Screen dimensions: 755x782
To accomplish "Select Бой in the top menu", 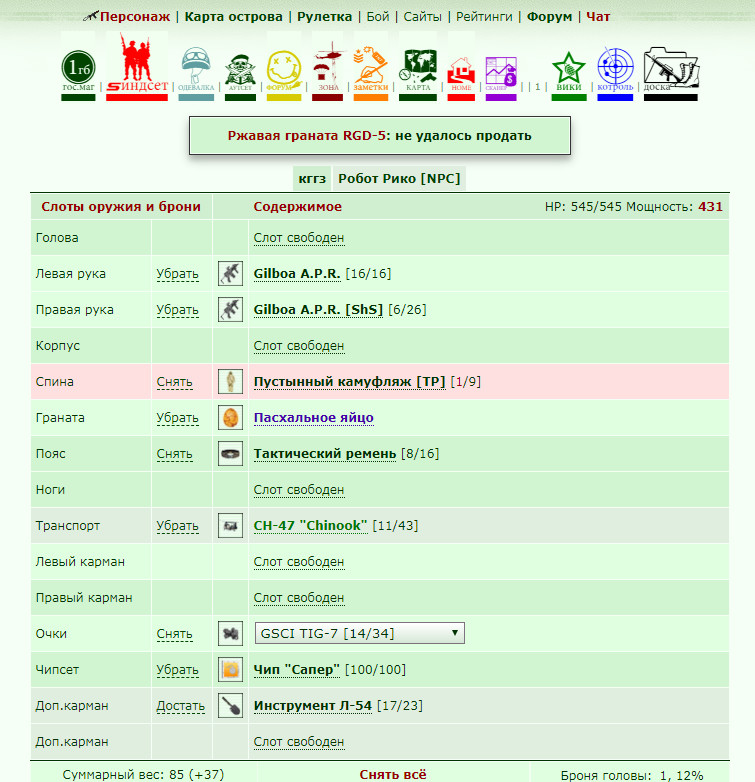I will (x=378, y=16).
